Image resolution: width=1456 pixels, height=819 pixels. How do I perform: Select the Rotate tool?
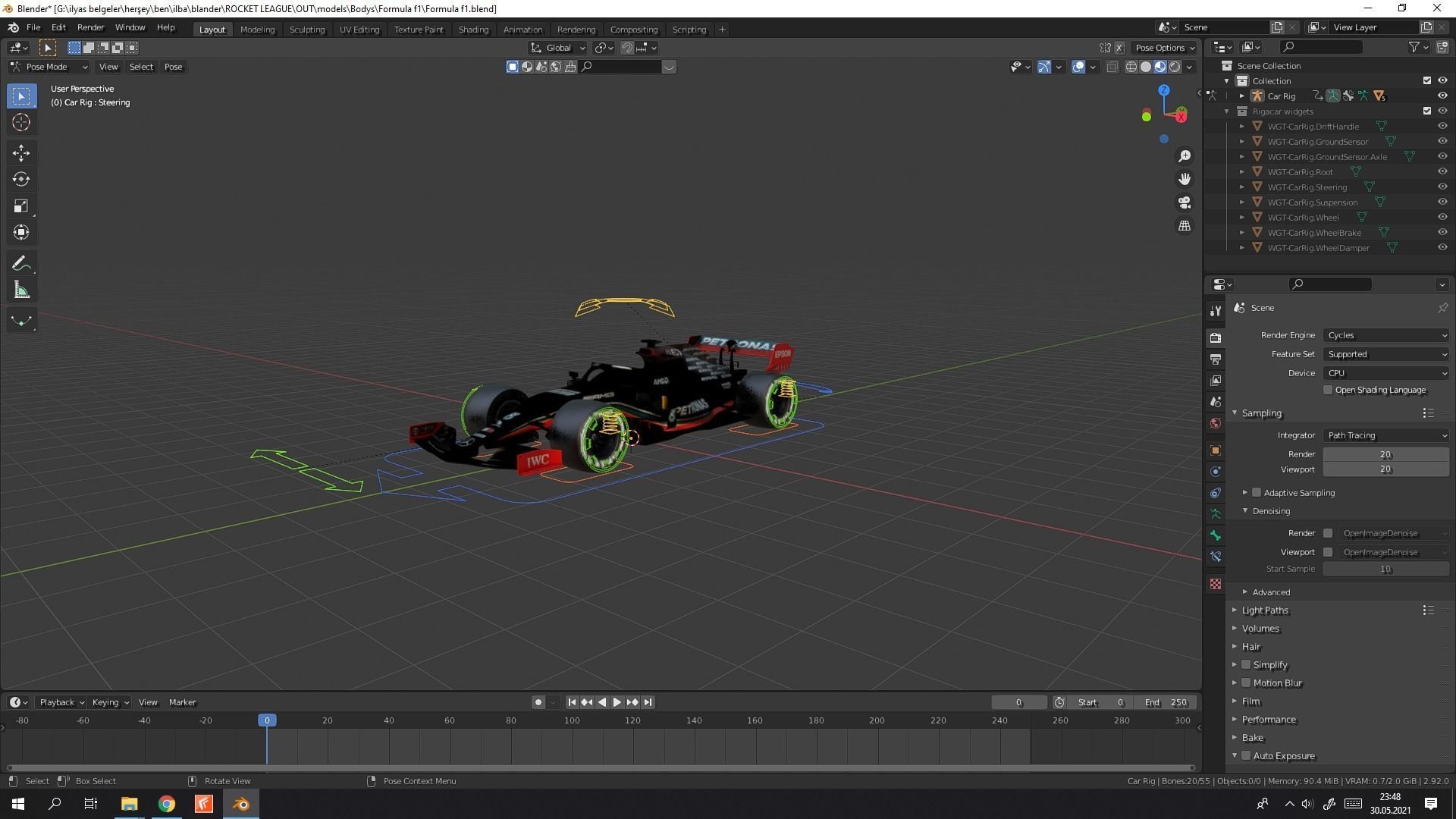click(x=21, y=180)
